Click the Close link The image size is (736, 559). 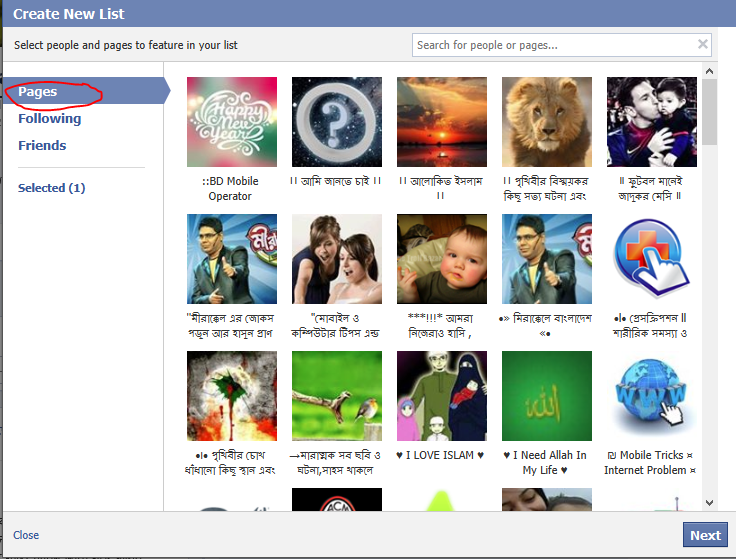pos(26,535)
